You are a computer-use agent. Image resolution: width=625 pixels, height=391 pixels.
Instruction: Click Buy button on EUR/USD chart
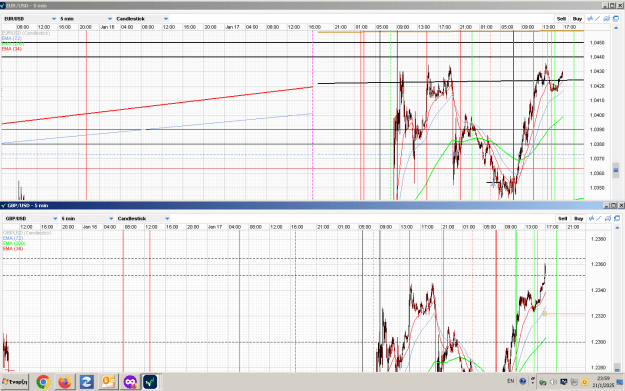point(577,19)
